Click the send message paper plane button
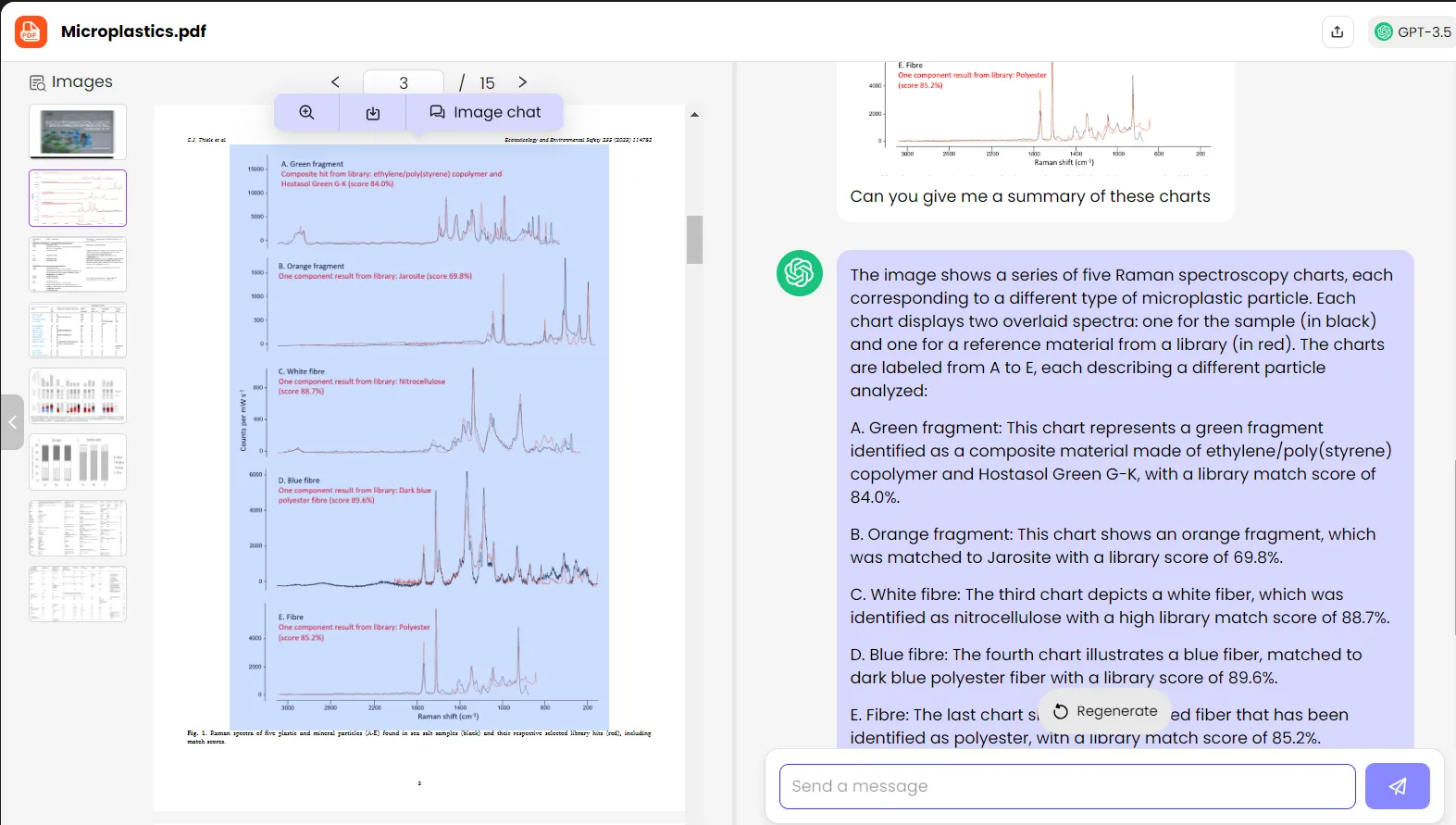The width and height of the screenshot is (1456, 825). 1397,786
